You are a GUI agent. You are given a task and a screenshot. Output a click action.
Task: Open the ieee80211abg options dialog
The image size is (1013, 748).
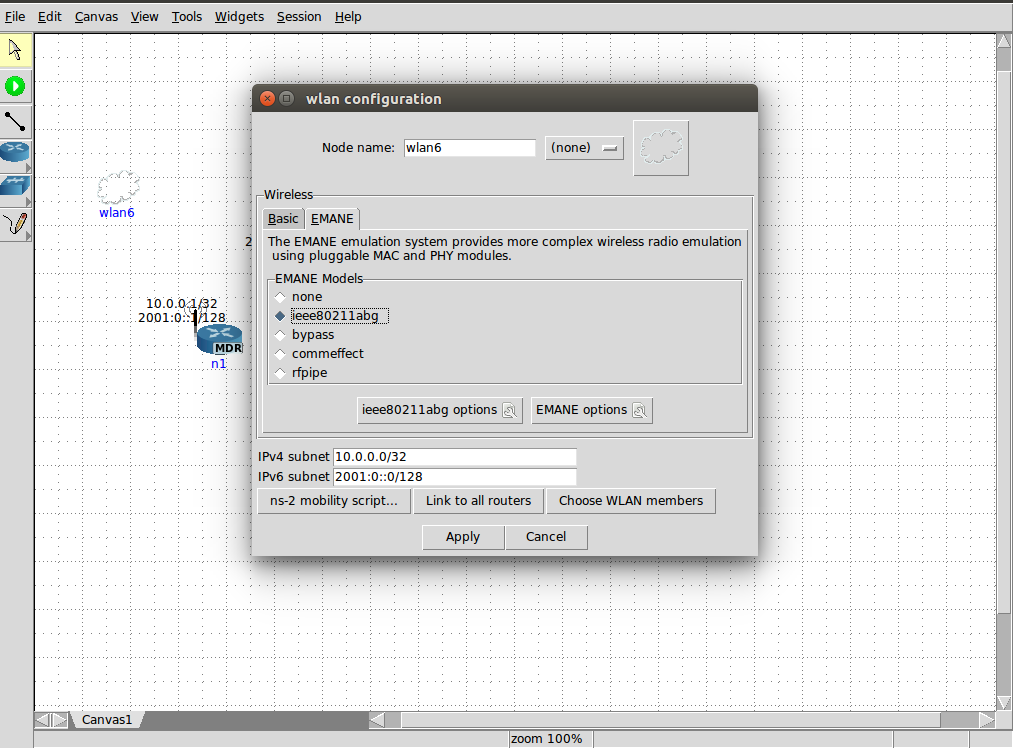(439, 410)
